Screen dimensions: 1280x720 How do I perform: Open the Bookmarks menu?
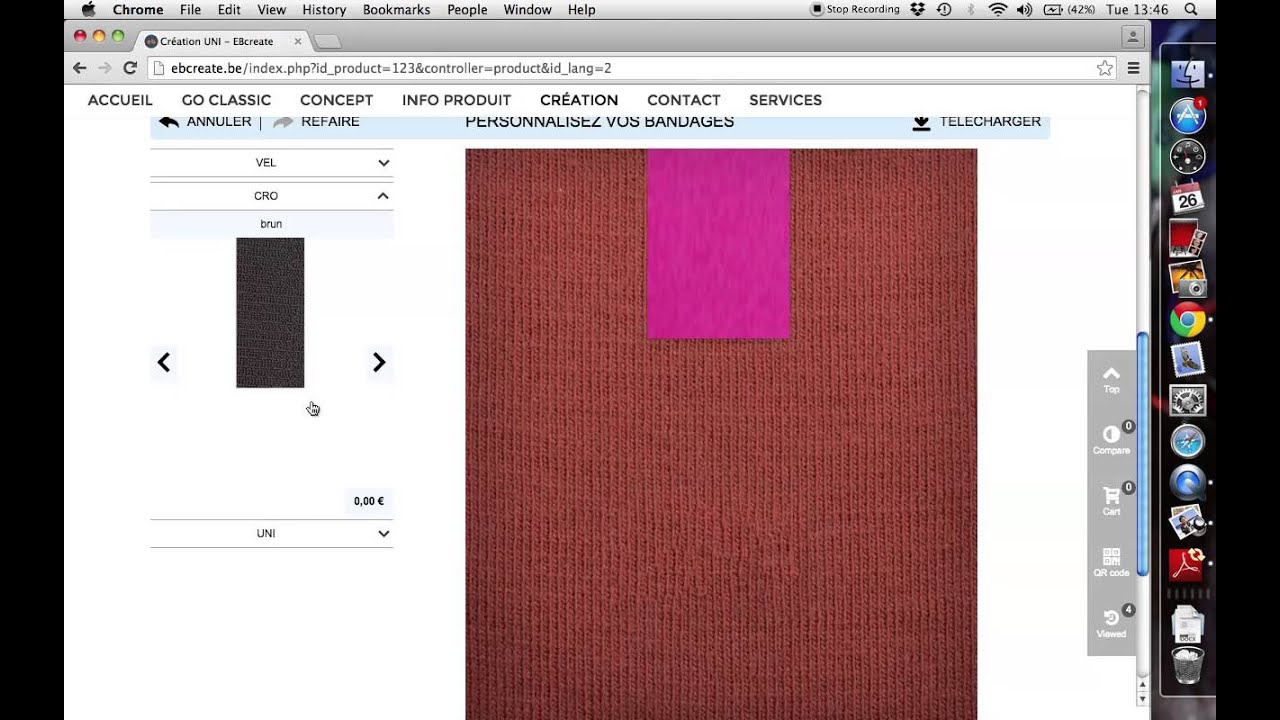coord(396,9)
